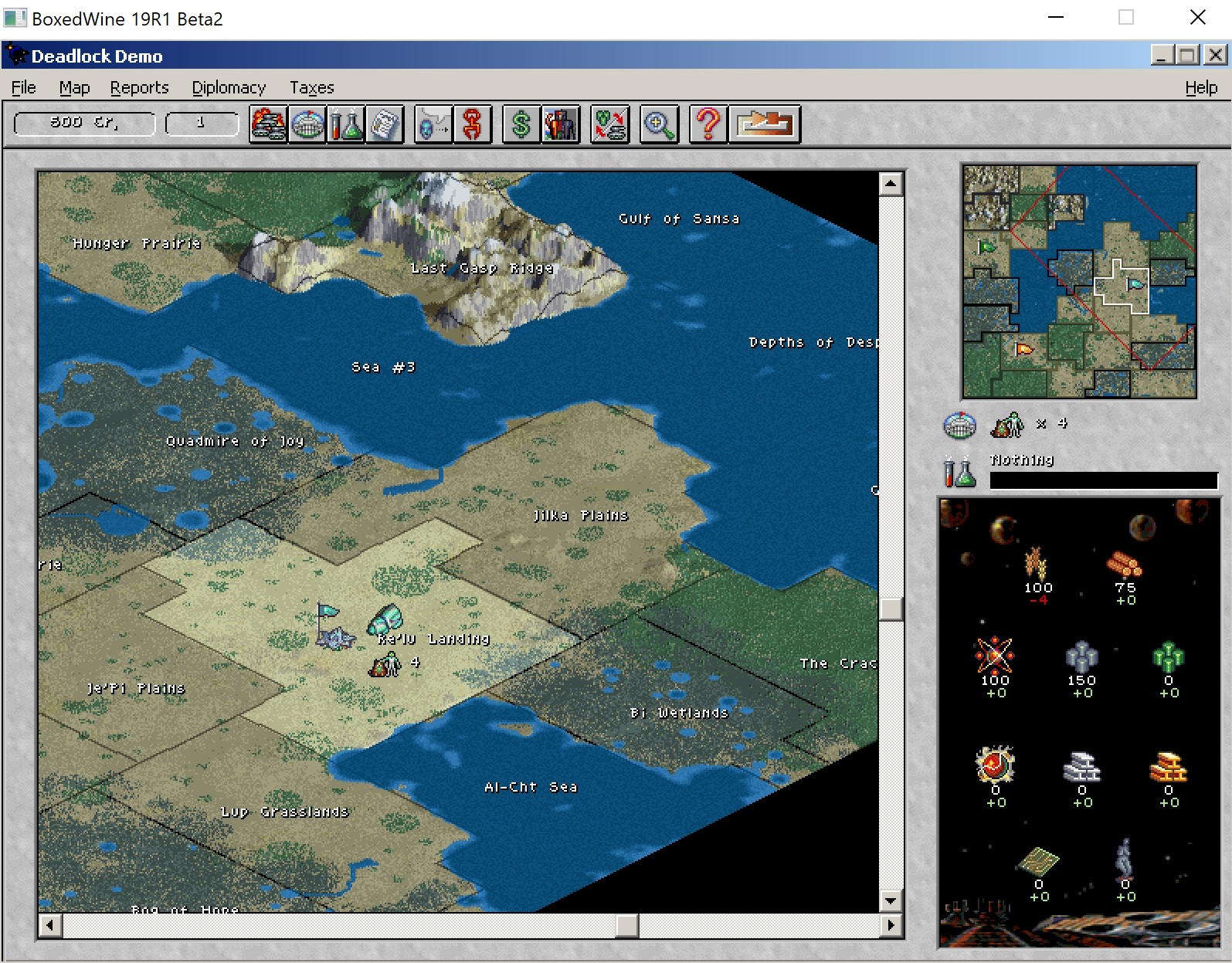Click the colonist population toolbar icon
This screenshot has height=963, width=1232.
[561, 124]
